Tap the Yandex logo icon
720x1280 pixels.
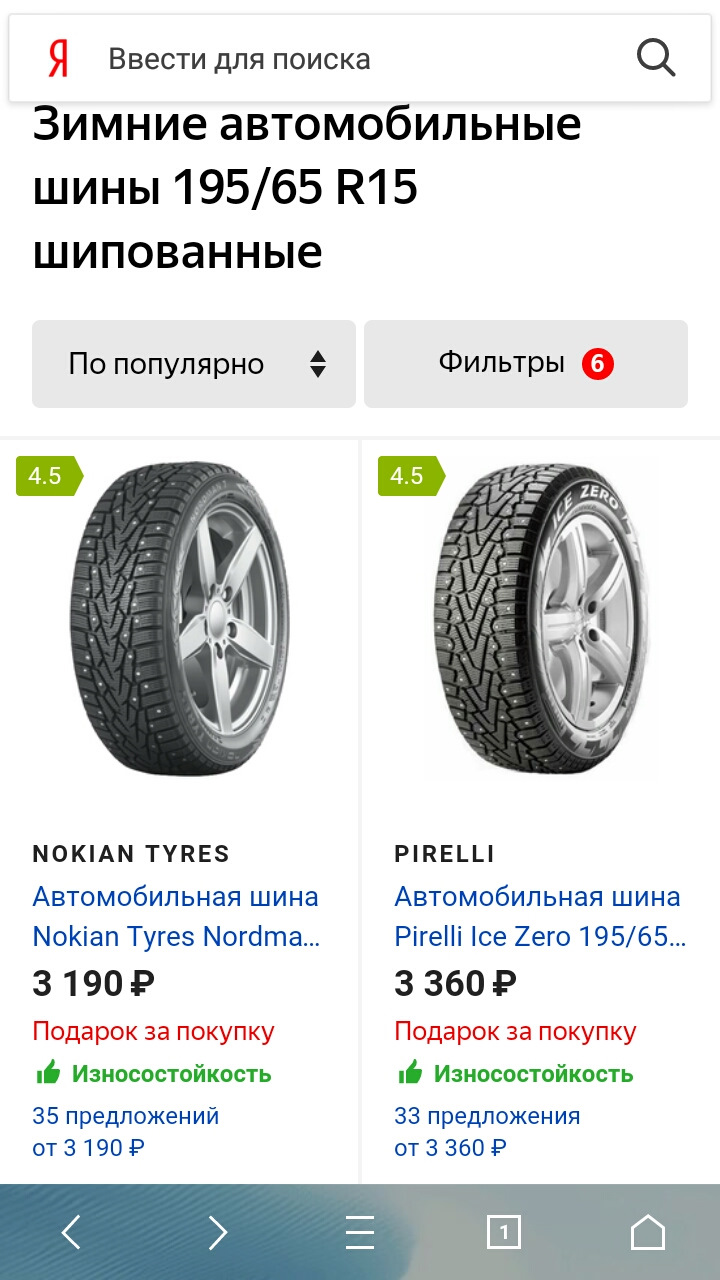click(x=59, y=60)
